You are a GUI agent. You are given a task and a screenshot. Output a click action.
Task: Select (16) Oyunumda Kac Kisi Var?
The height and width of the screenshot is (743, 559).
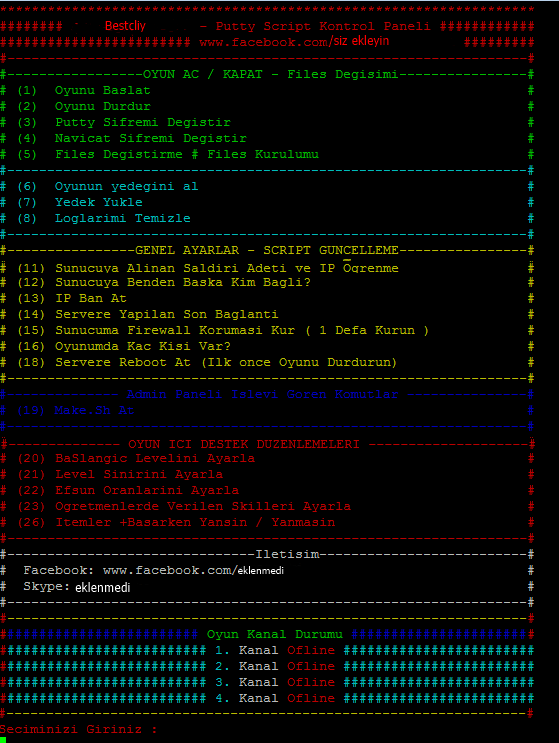click(x=124, y=346)
